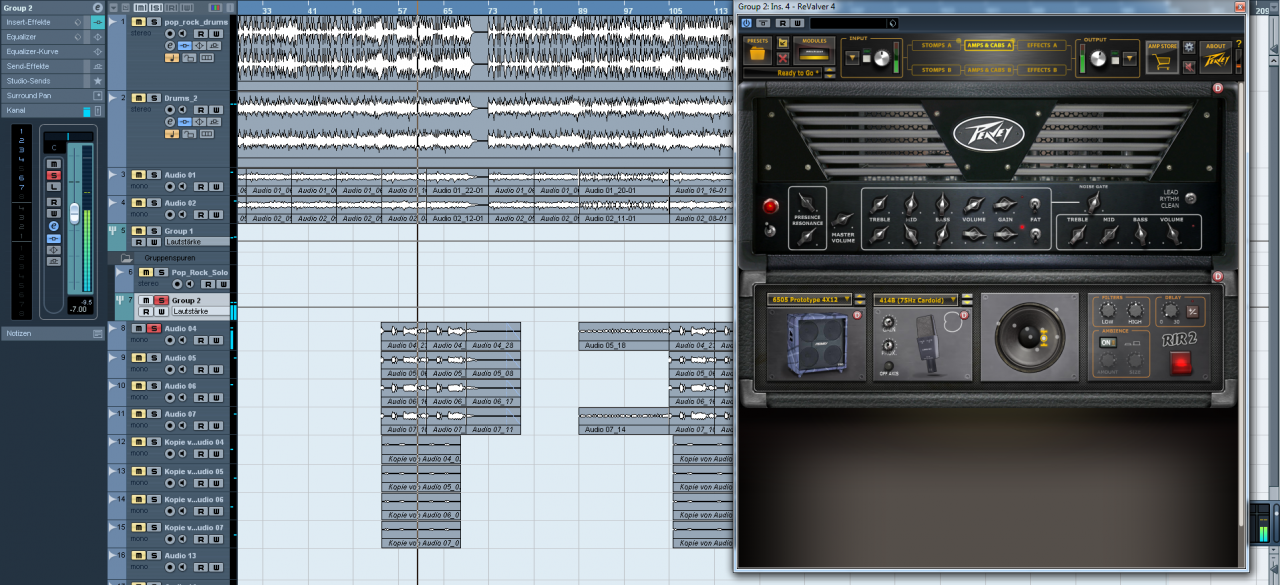1280x585 pixels.
Task: Open the input options dropdown arrow
Action: point(851,59)
